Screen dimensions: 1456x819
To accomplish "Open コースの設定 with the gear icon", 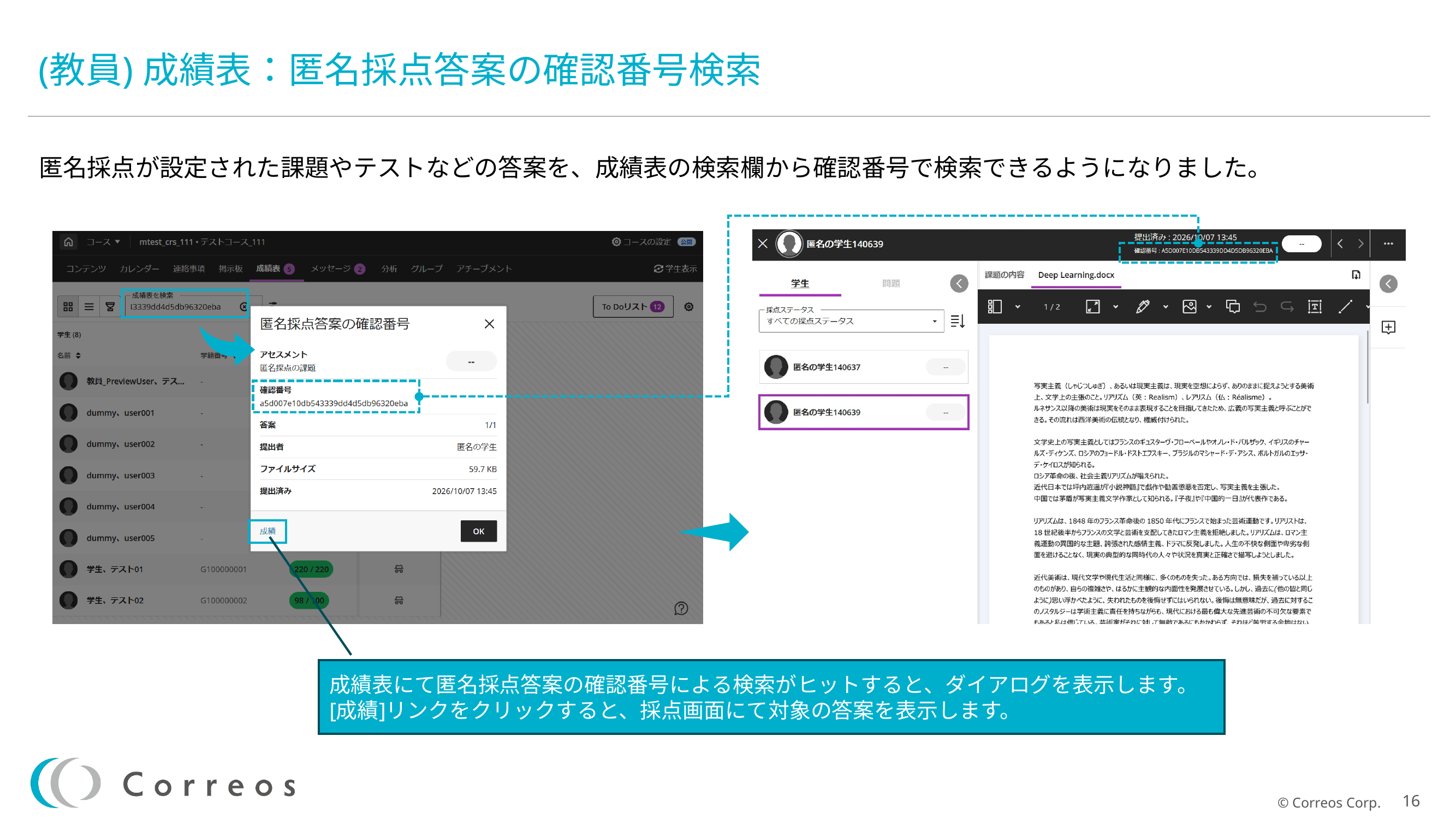I will tap(641, 242).
